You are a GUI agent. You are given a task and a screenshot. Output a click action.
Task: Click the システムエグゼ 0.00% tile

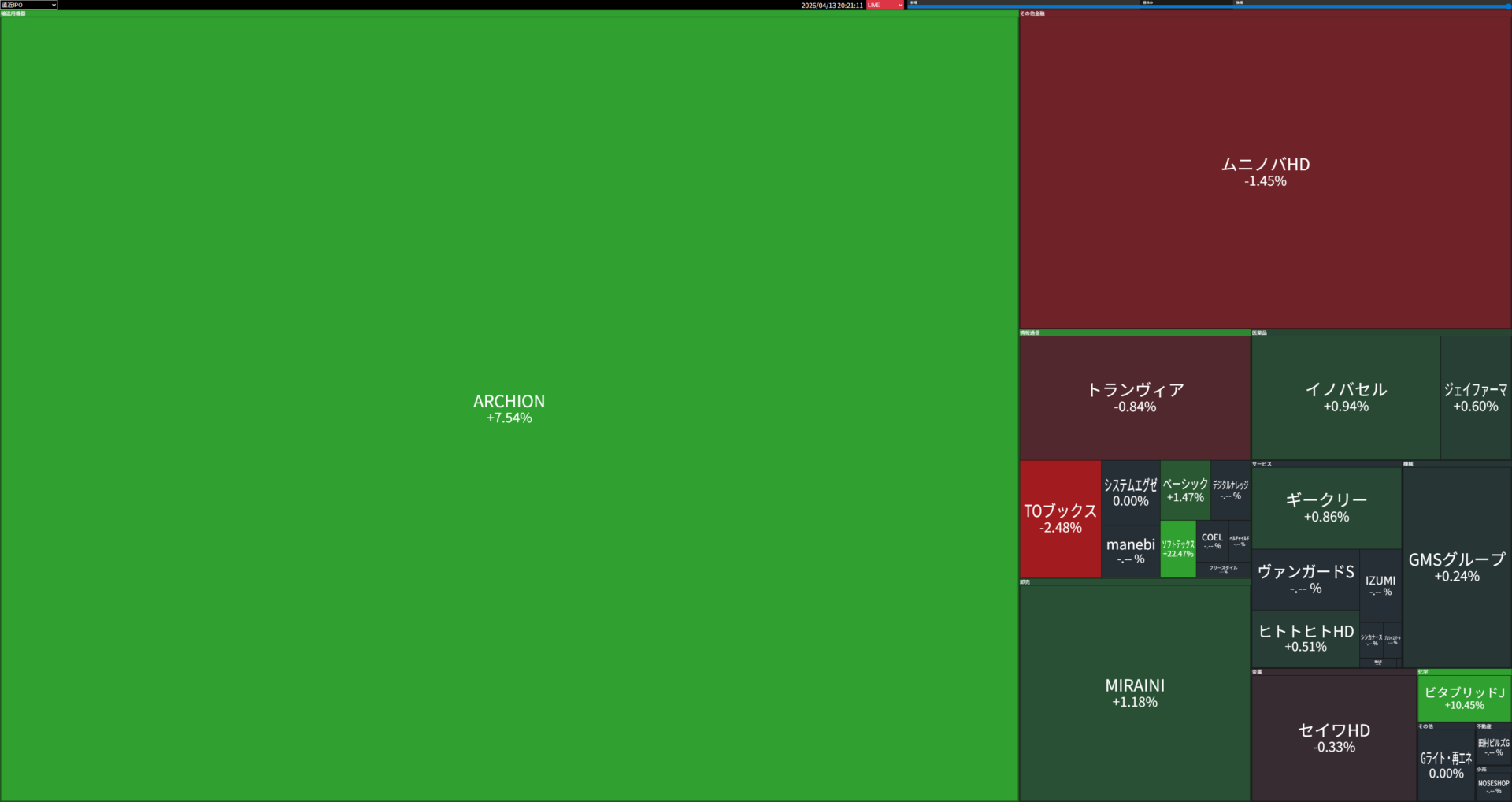click(1130, 492)
